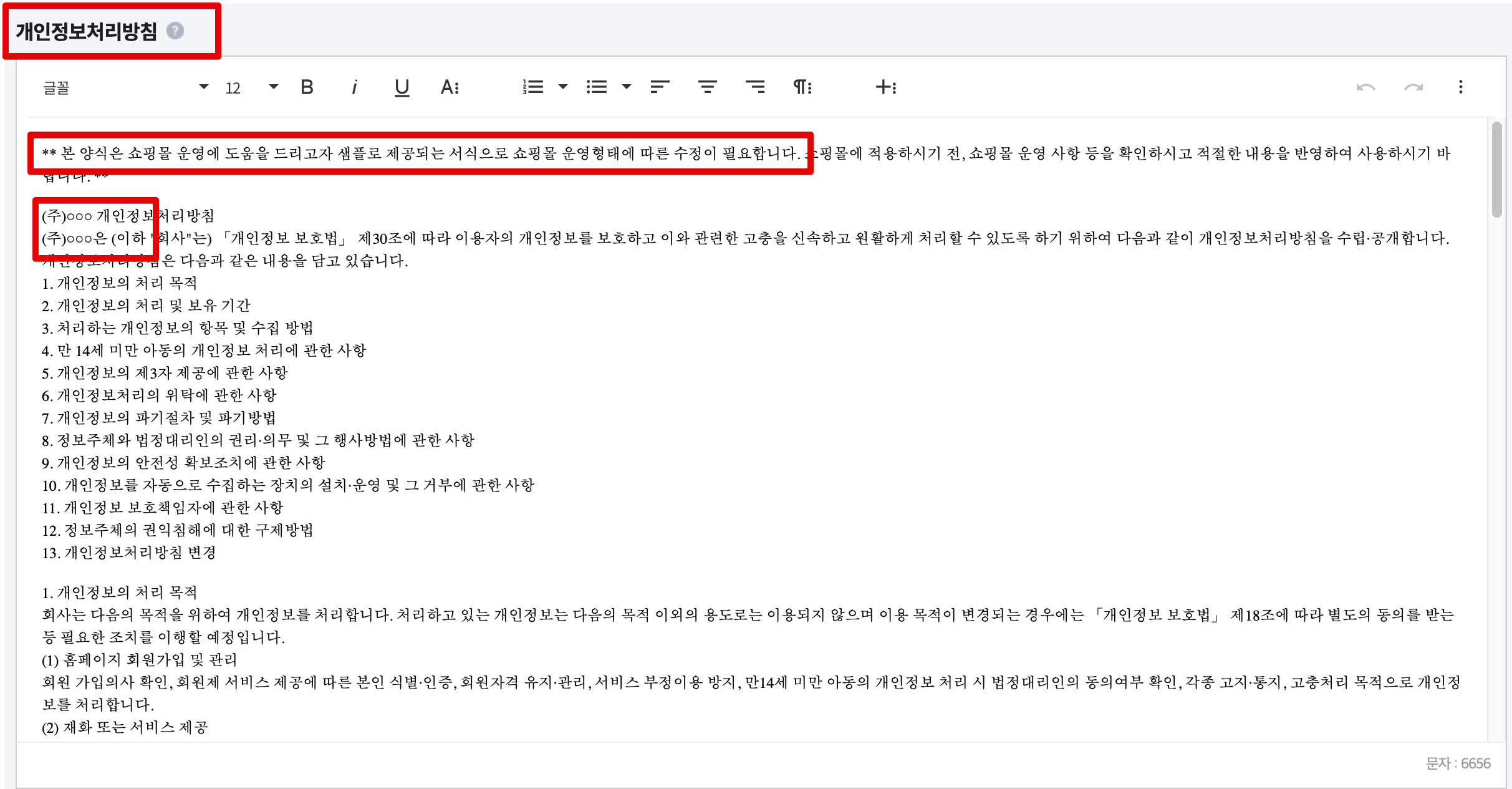Insert an unordered bullet list

point(597,87)
